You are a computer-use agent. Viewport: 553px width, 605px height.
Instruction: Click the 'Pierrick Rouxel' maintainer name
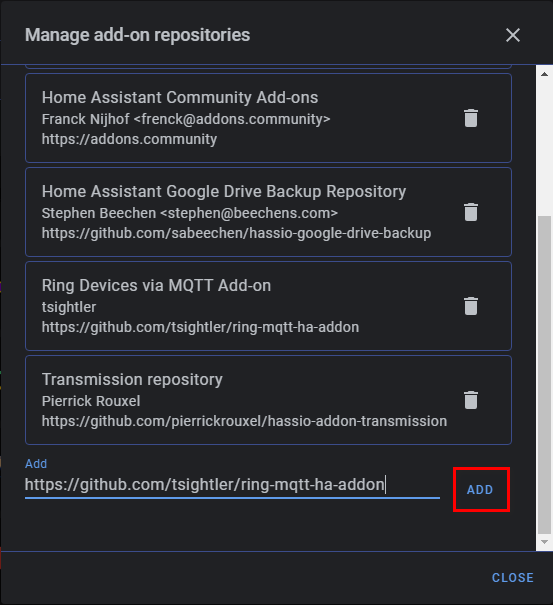point(91,401)
